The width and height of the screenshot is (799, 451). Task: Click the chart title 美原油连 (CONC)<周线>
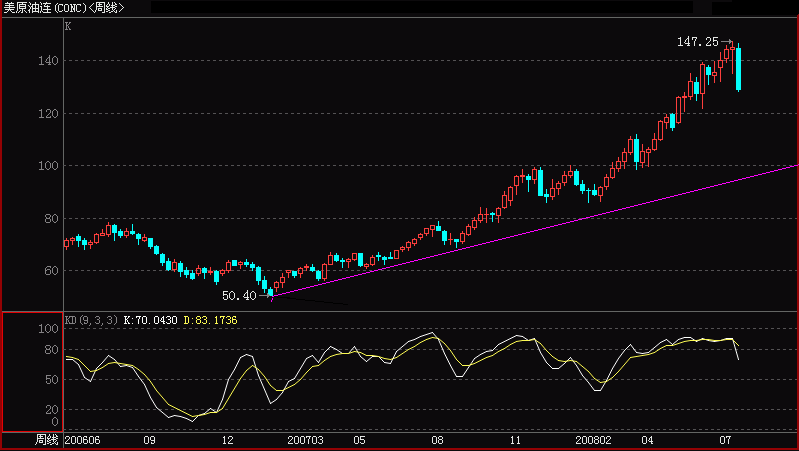pos(64,8)
